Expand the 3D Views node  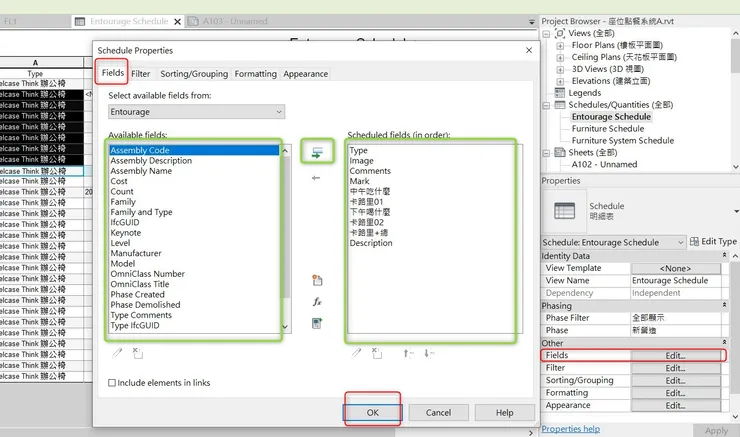pyautogui.click(x=560, y=69)
